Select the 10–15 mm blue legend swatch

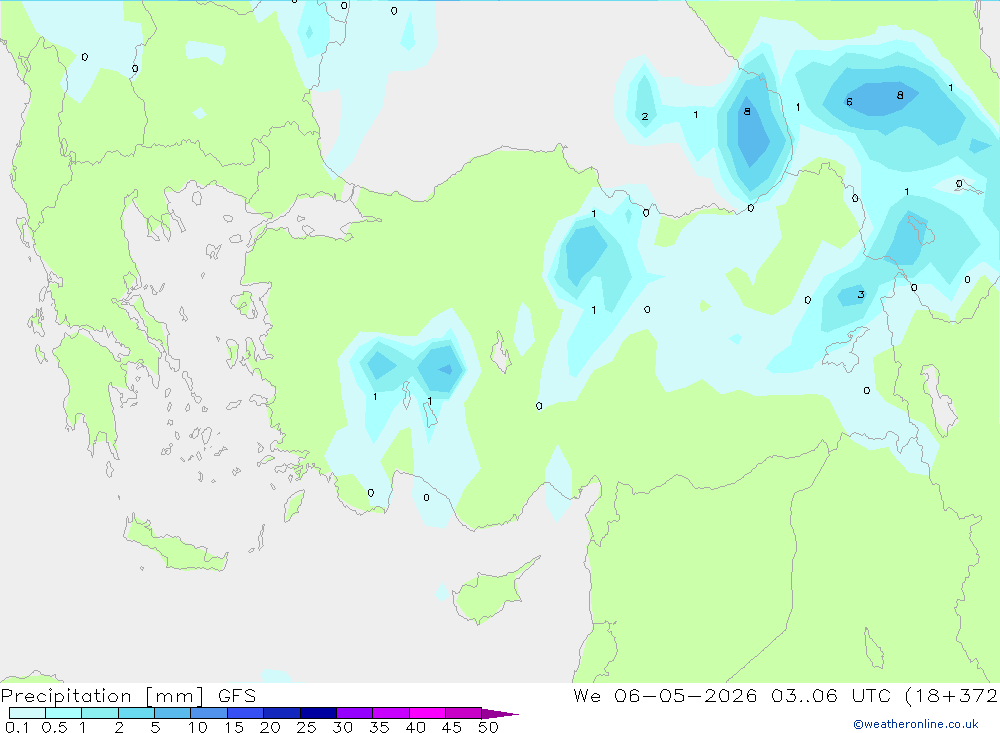point(209,713)
